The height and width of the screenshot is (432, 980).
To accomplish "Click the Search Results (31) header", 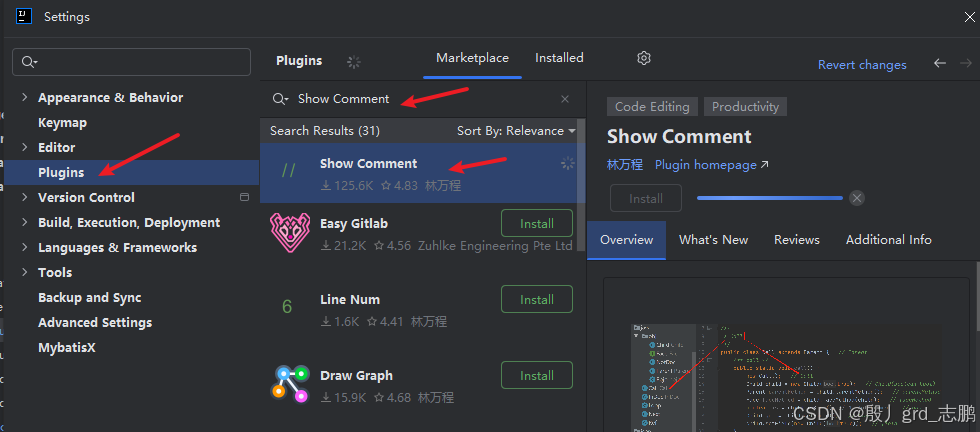I will 324,131.
